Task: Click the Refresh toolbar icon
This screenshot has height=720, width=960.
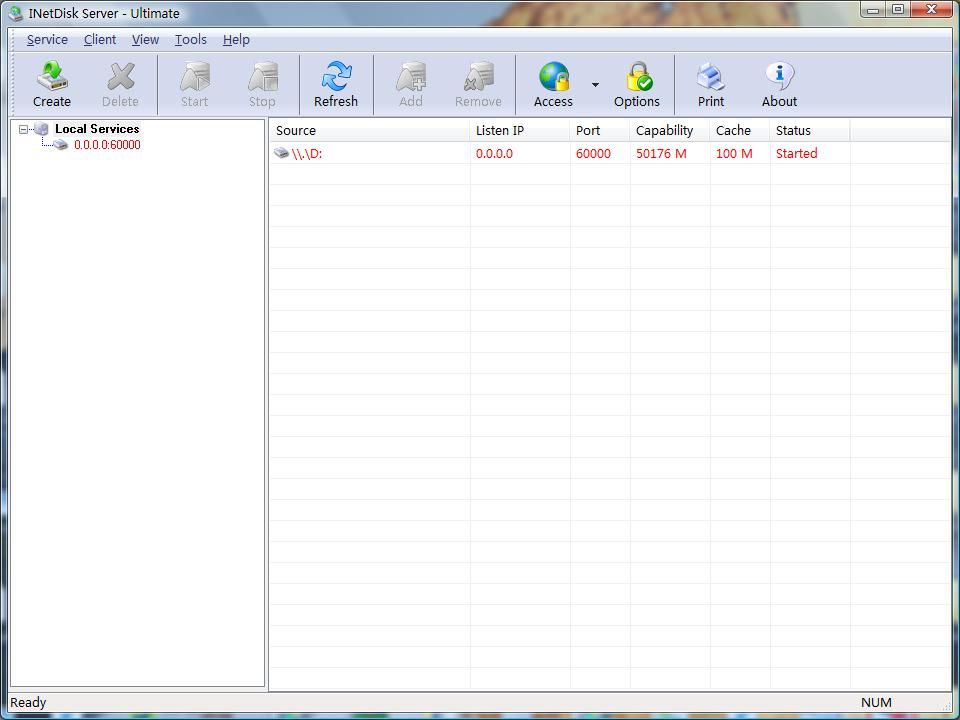Action: (336, 78)
